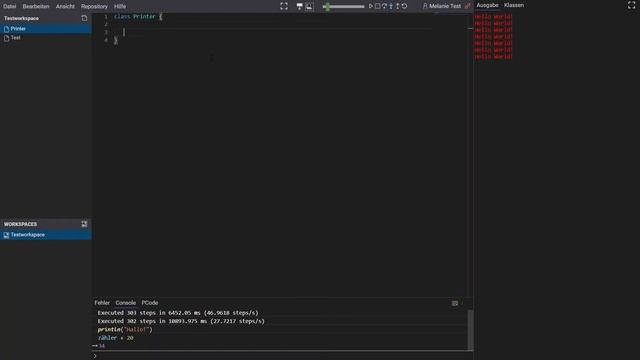The image size is (640, 360).
Task: Switch to the Fehler tab
Action: pyautogui.click(x=102, y=303)
